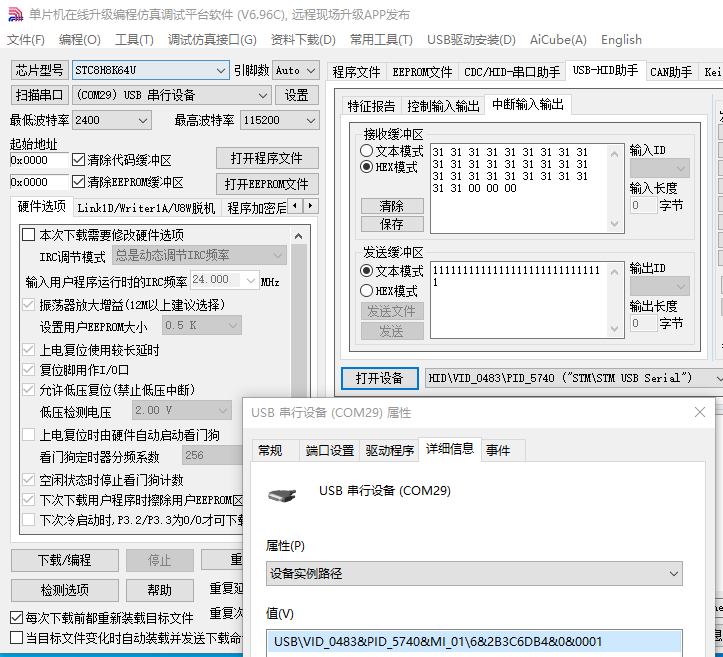Switch to 控制输入输出 tab

pos(444,106)
